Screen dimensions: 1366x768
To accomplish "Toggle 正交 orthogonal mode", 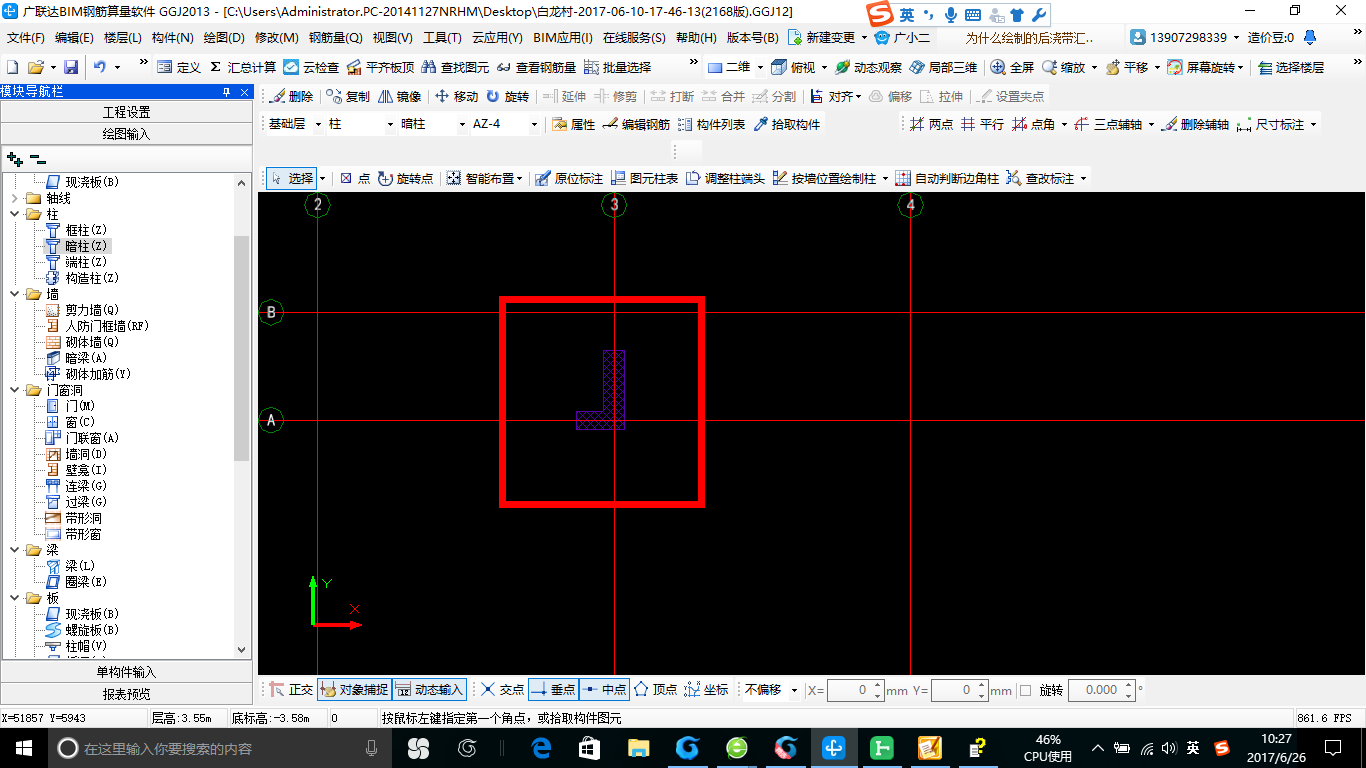I will [x=291, y=690].
